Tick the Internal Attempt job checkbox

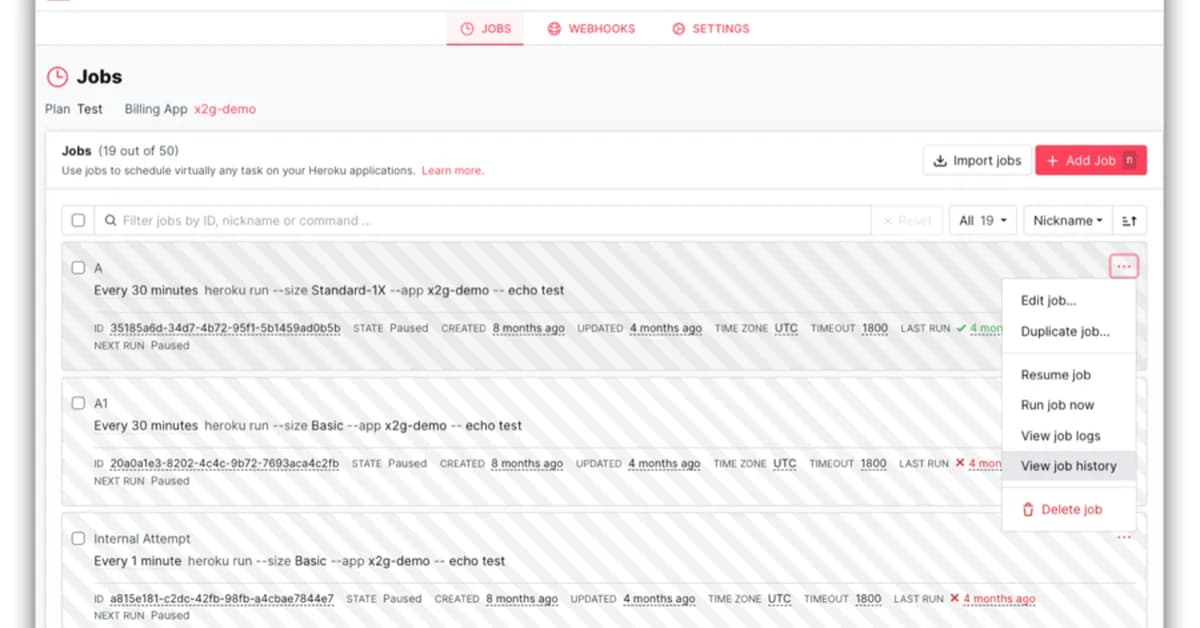click(78, 539)
